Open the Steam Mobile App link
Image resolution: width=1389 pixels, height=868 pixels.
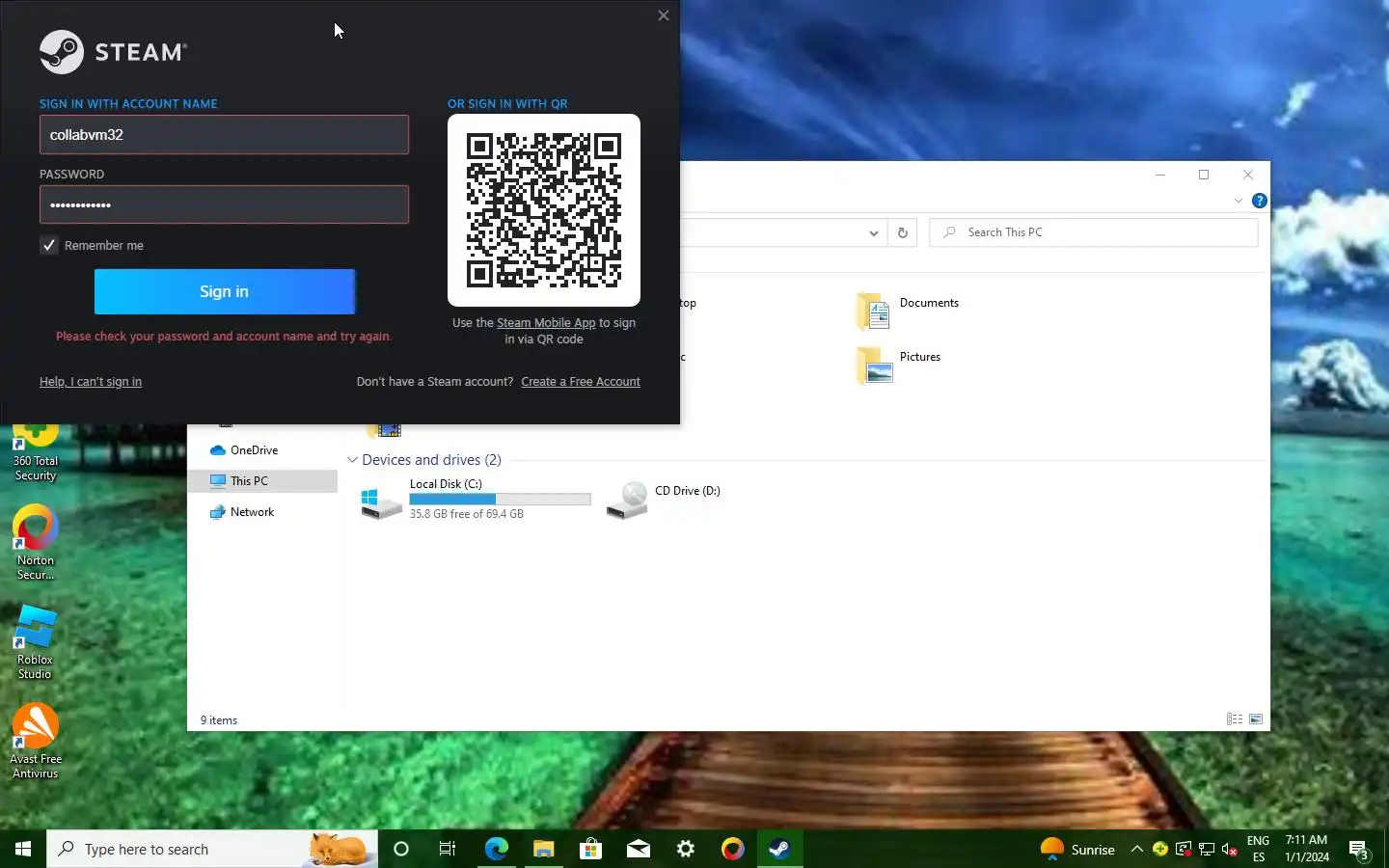(x=546, y=323)
